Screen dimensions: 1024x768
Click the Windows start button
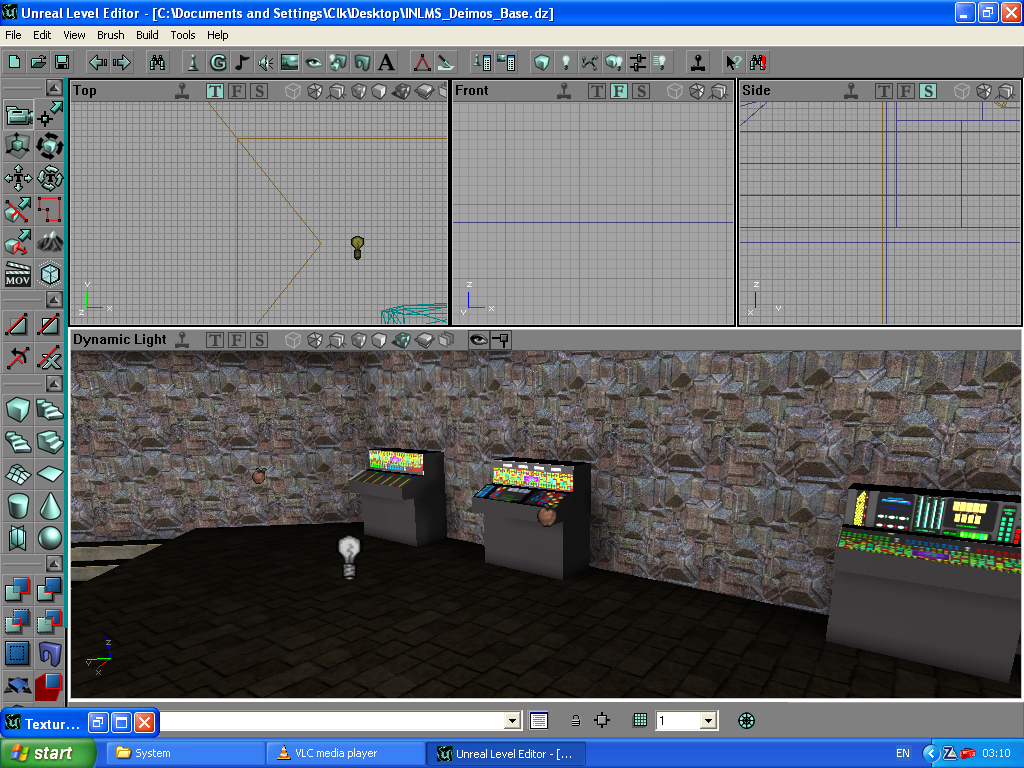[48, 753]
